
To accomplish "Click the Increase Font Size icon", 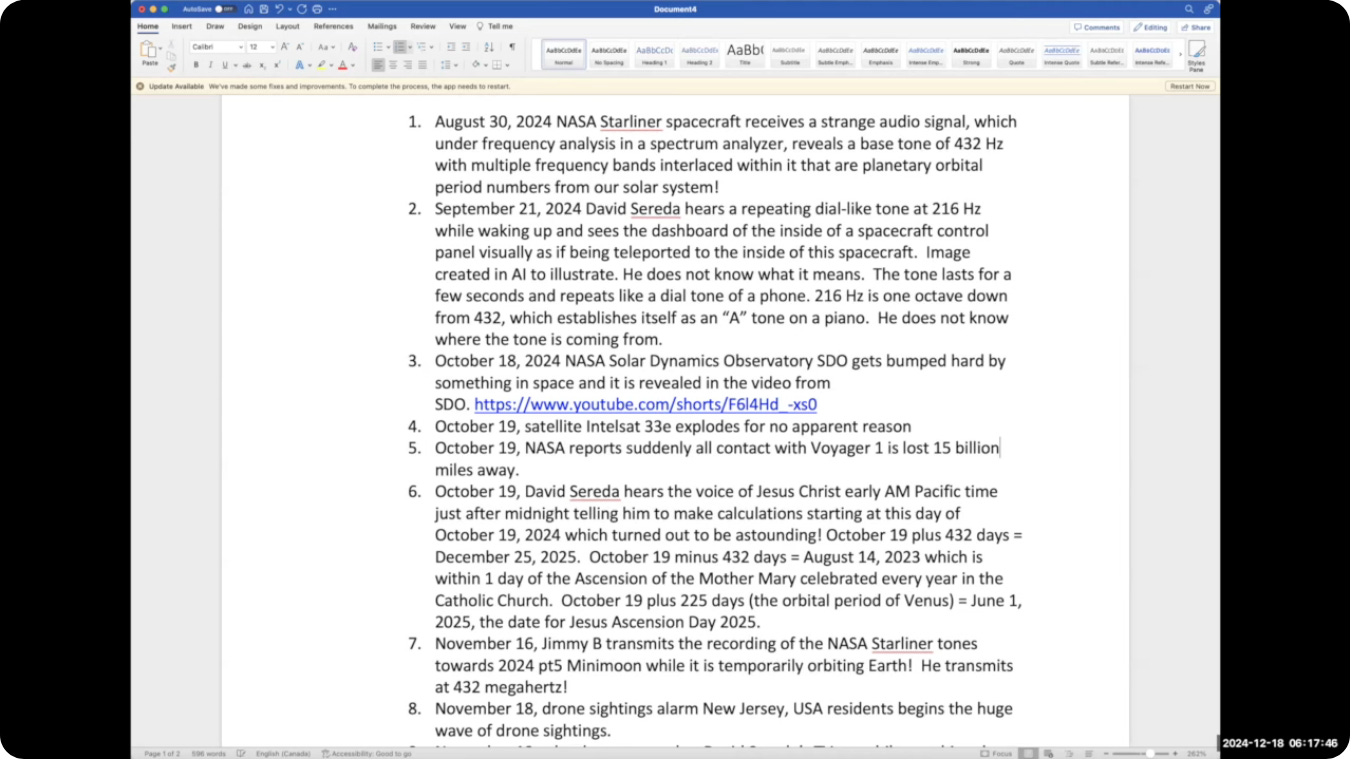I will (x=285, y=47).
